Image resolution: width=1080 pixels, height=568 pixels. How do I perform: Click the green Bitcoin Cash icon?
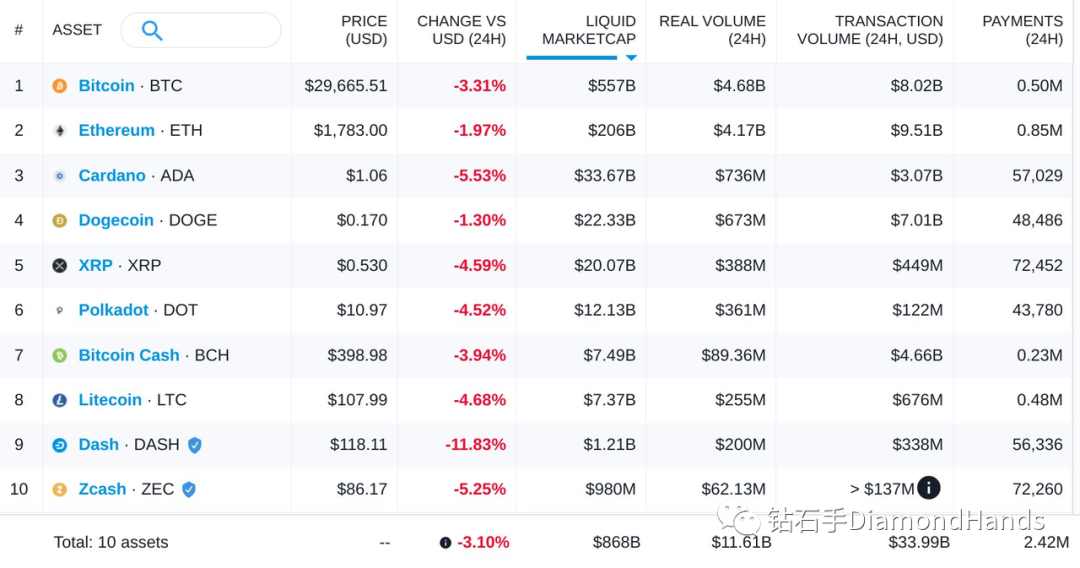pyautogui.click(x=60, y=355)
